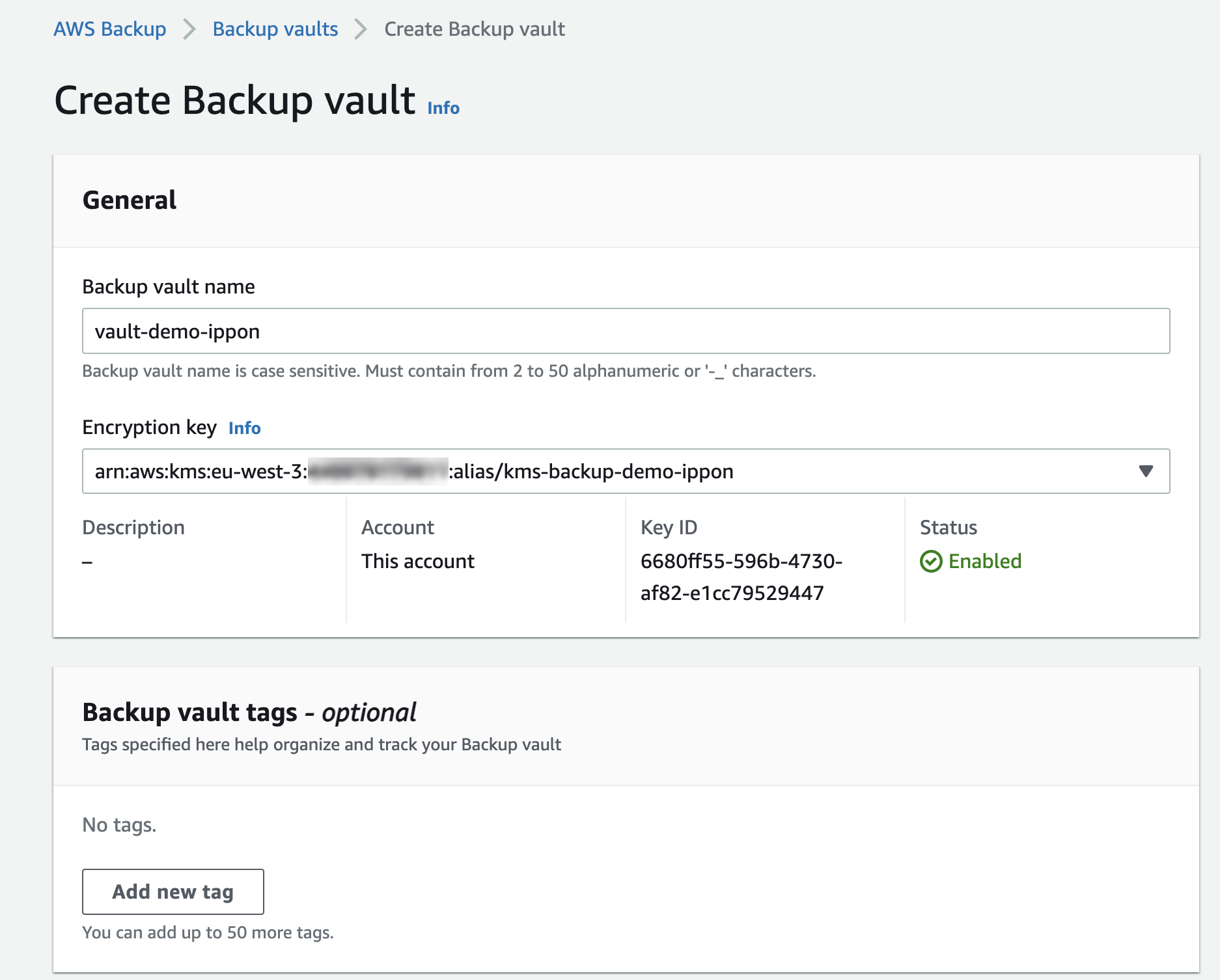The width and height of the screenshot is (1220, 980).
Task: Click the General section heading
Action: (130, 200)
